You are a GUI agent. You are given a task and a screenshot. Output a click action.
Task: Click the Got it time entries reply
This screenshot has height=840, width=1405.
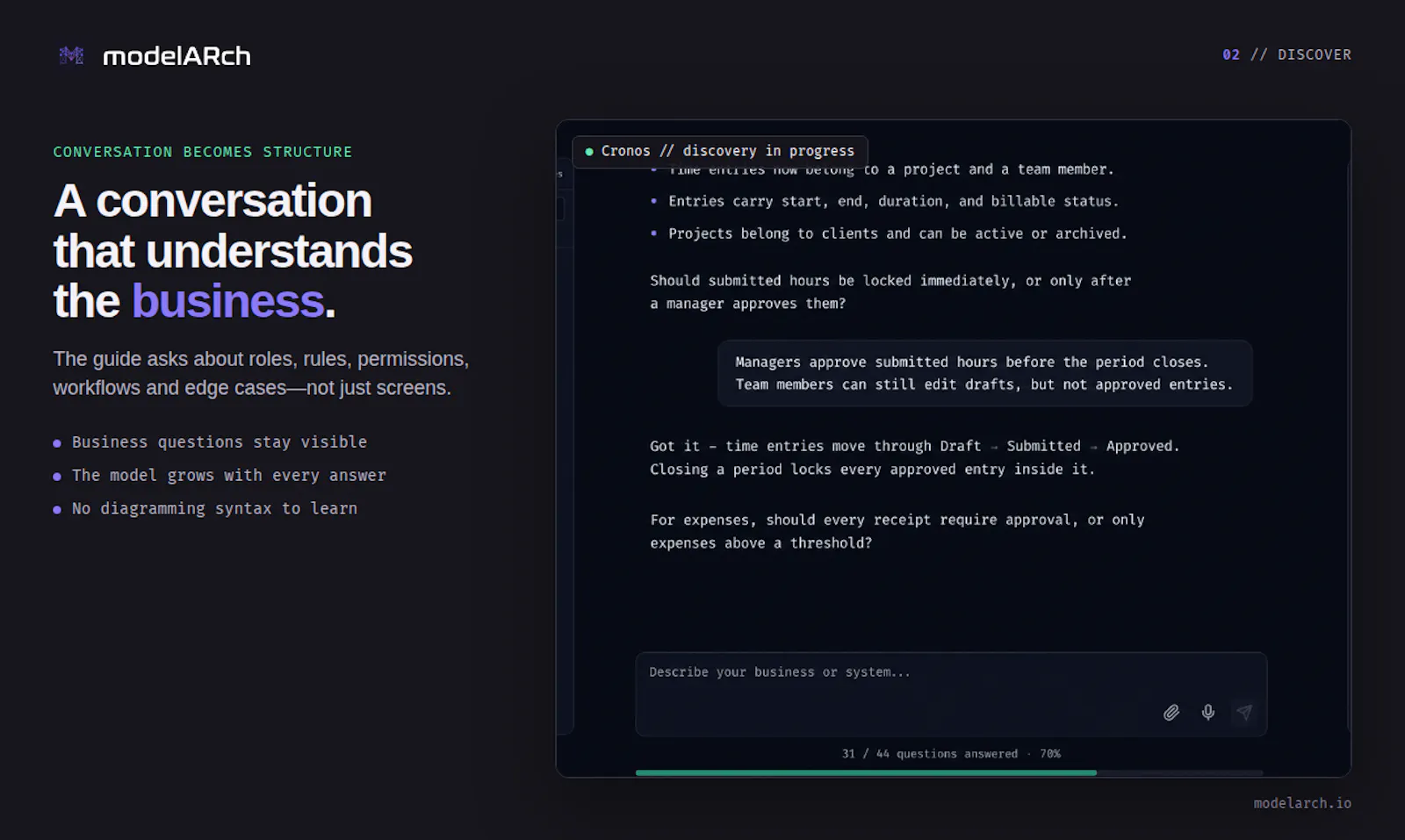914,457
